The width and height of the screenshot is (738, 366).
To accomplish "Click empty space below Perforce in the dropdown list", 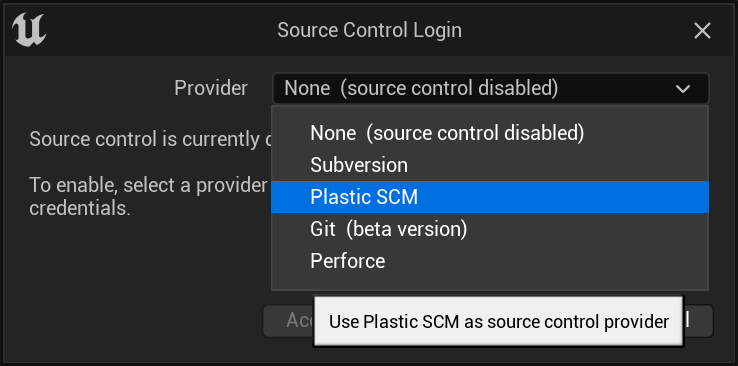I will point(490,283).
